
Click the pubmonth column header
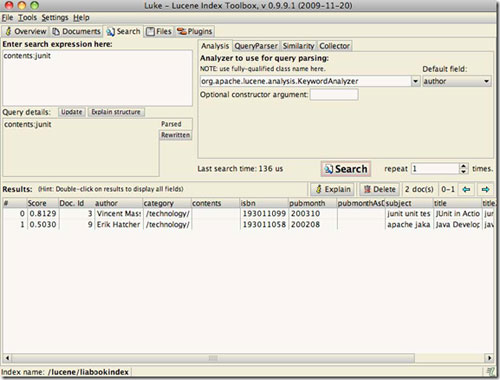[312, 203]
